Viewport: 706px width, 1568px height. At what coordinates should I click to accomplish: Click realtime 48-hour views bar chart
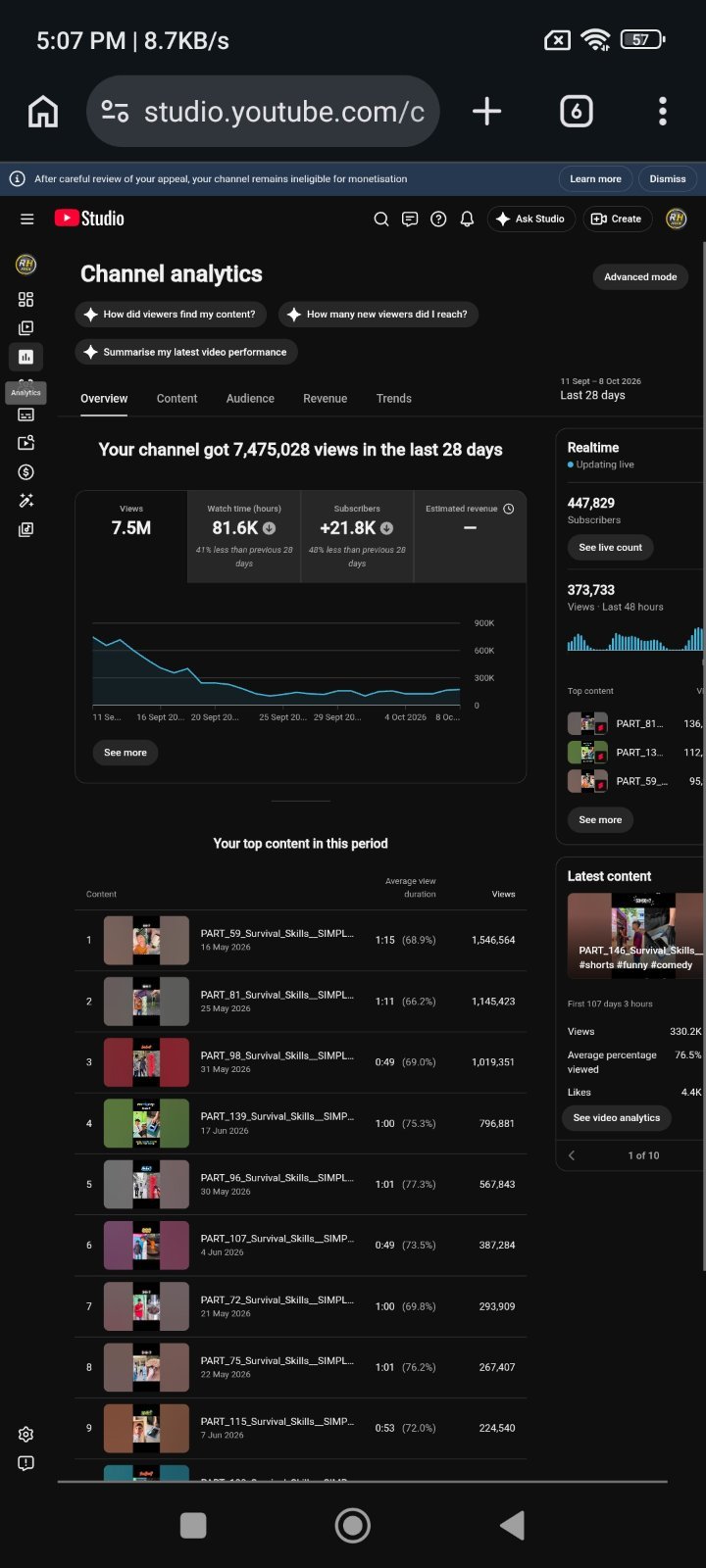[634, 639]
